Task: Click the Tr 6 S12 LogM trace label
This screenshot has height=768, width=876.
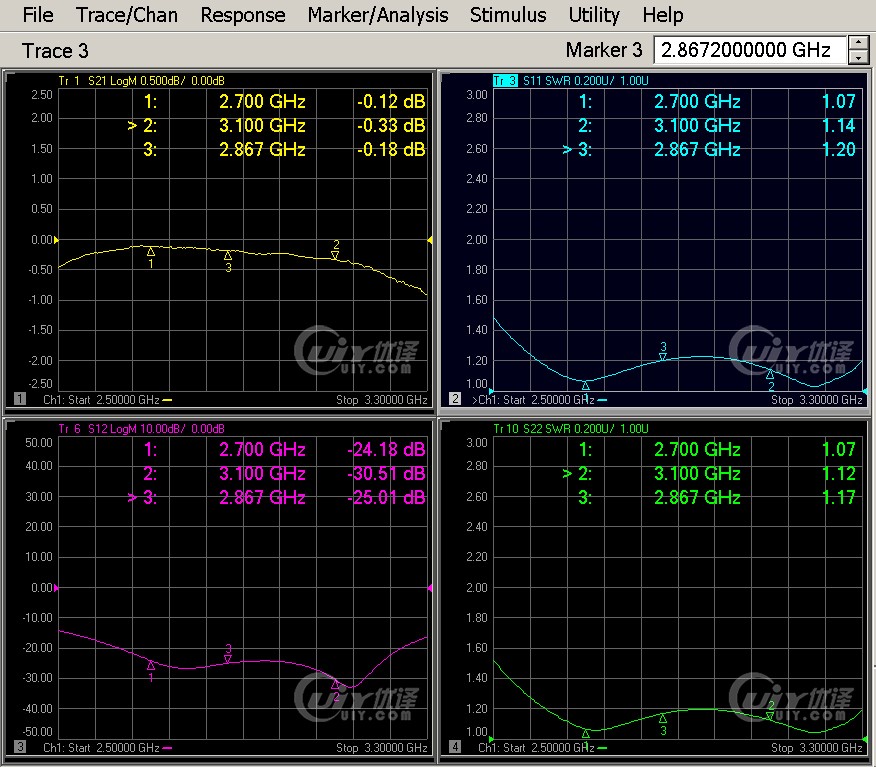Action: [x=141, y=428]
